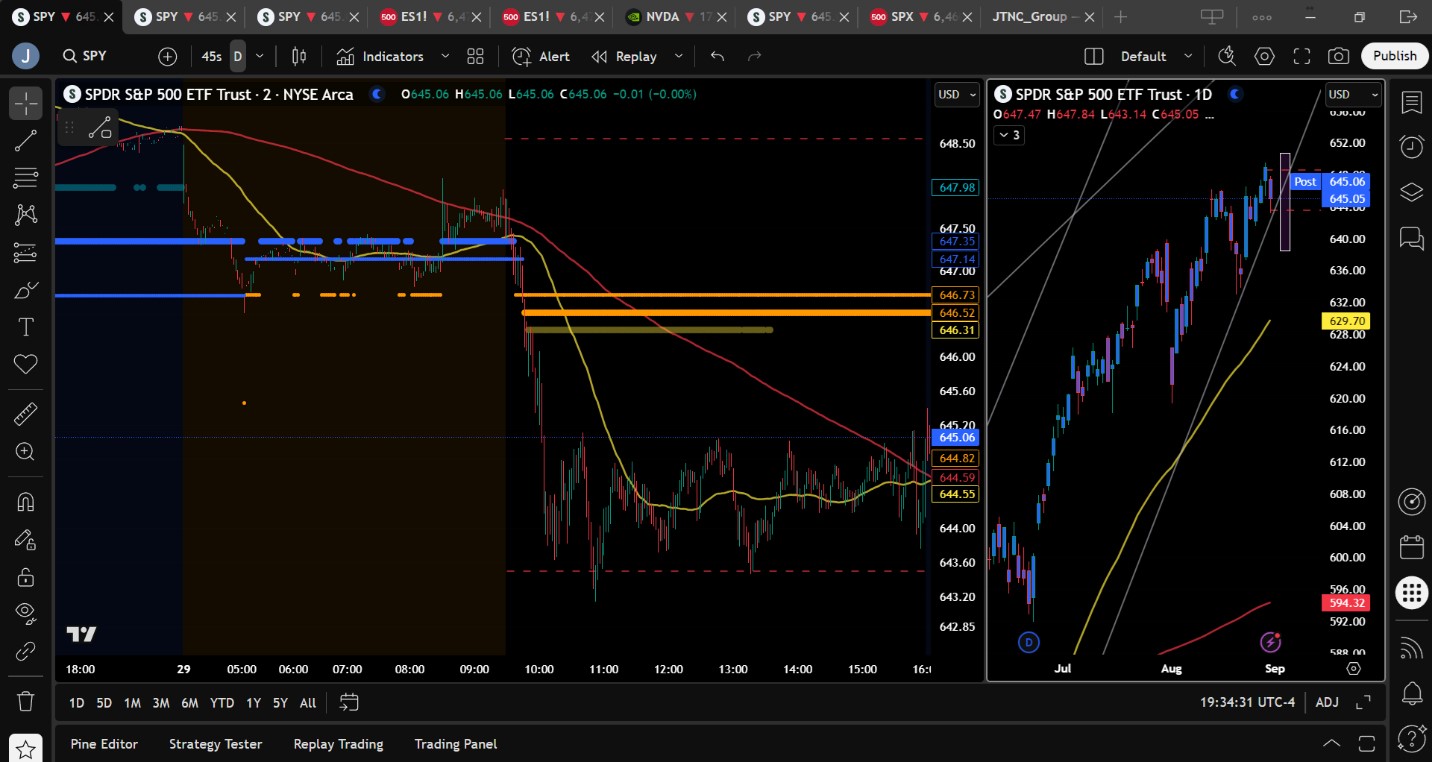This screenshot has height=762, width=1432.
Task: Toggle the link drawings sync icon
Action: coord(26,652)
